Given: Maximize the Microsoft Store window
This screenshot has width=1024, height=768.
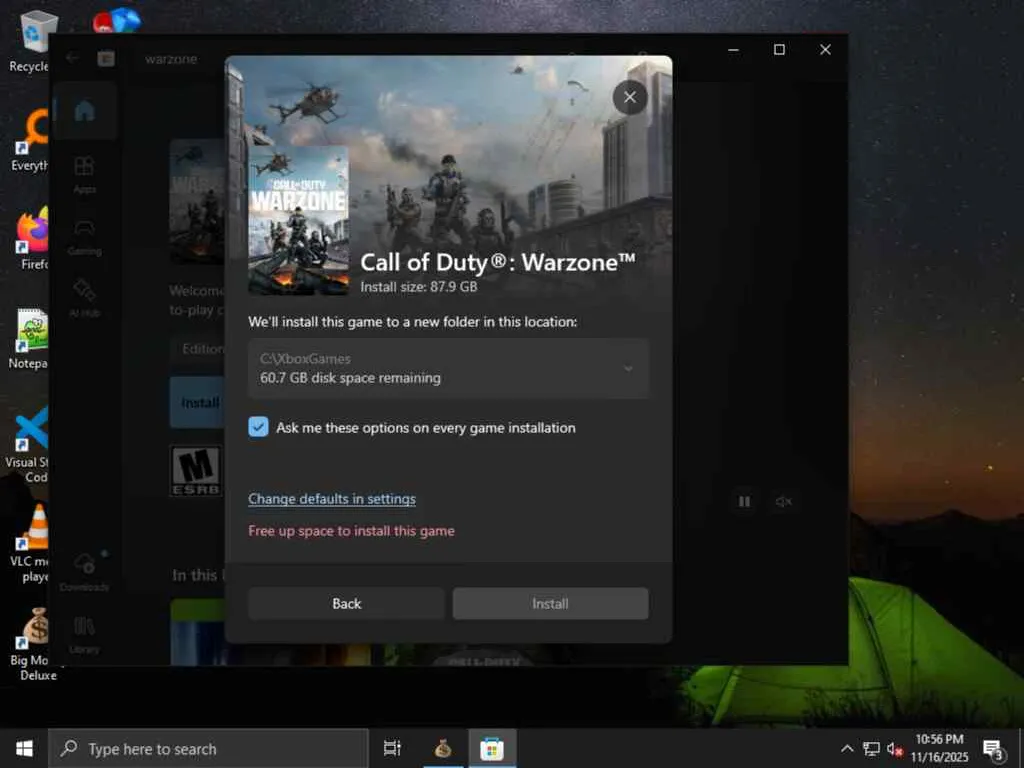Looking at the screenshot, I should click(x=779, y=50).
